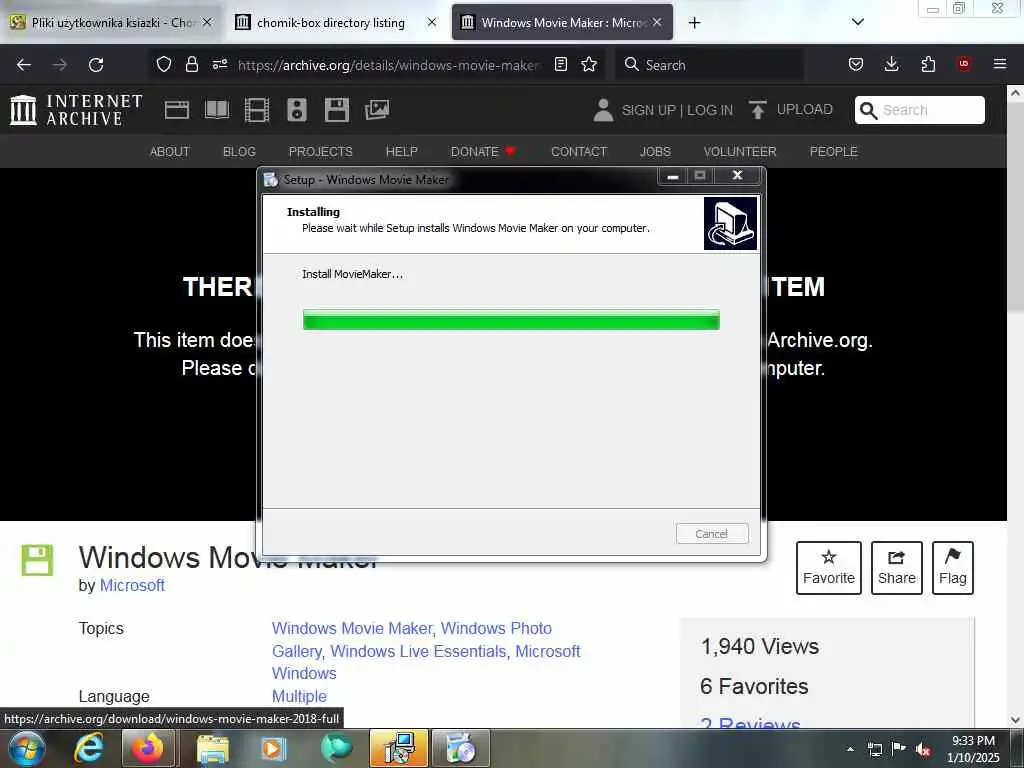Open the Web archive icon in Archive navbar
The width and height of the screenshot is (1024, 768).
[x=176, y=110]
